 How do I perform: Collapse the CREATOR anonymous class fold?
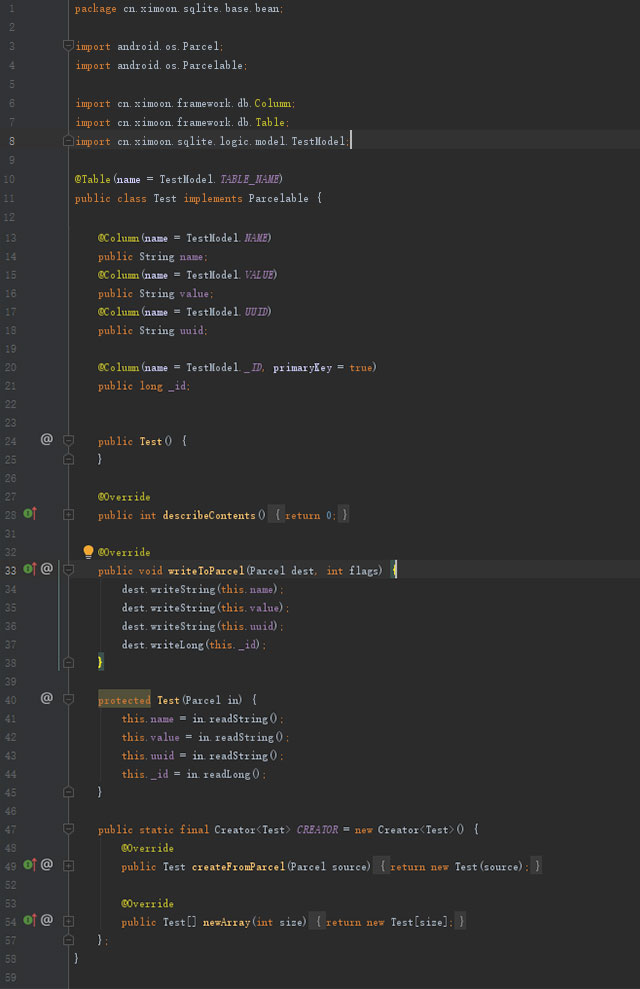tap(69, 829)
